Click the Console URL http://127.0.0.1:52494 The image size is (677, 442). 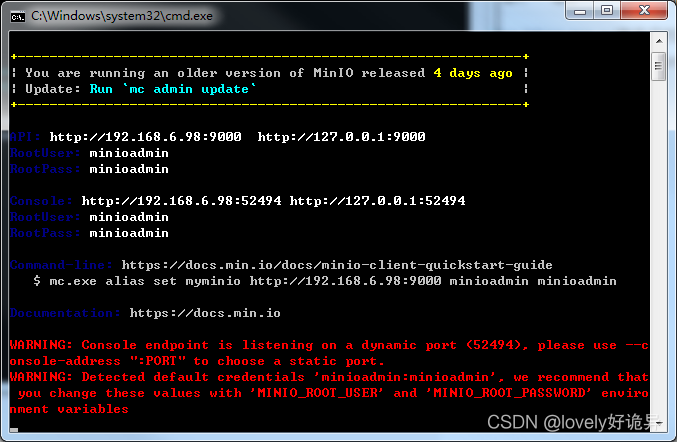coord(377,201)
